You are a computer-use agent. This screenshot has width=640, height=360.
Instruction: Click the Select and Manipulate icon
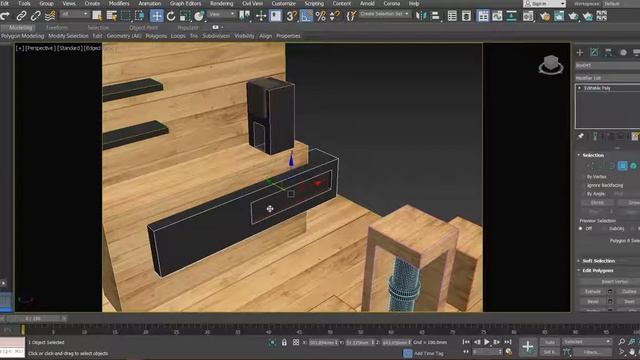point(261,16)
